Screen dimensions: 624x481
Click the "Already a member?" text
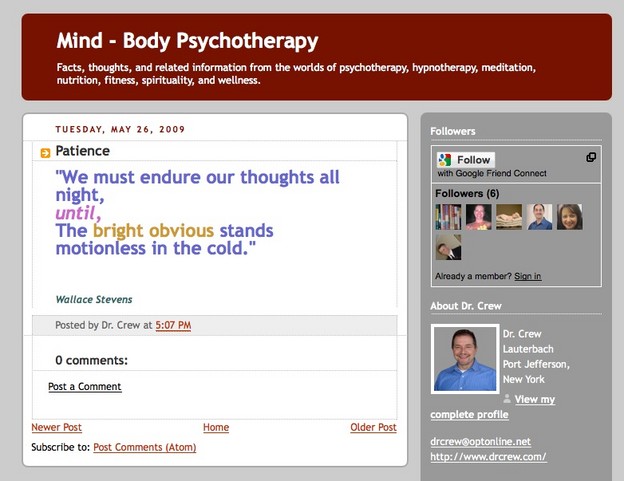click(473, 276)
